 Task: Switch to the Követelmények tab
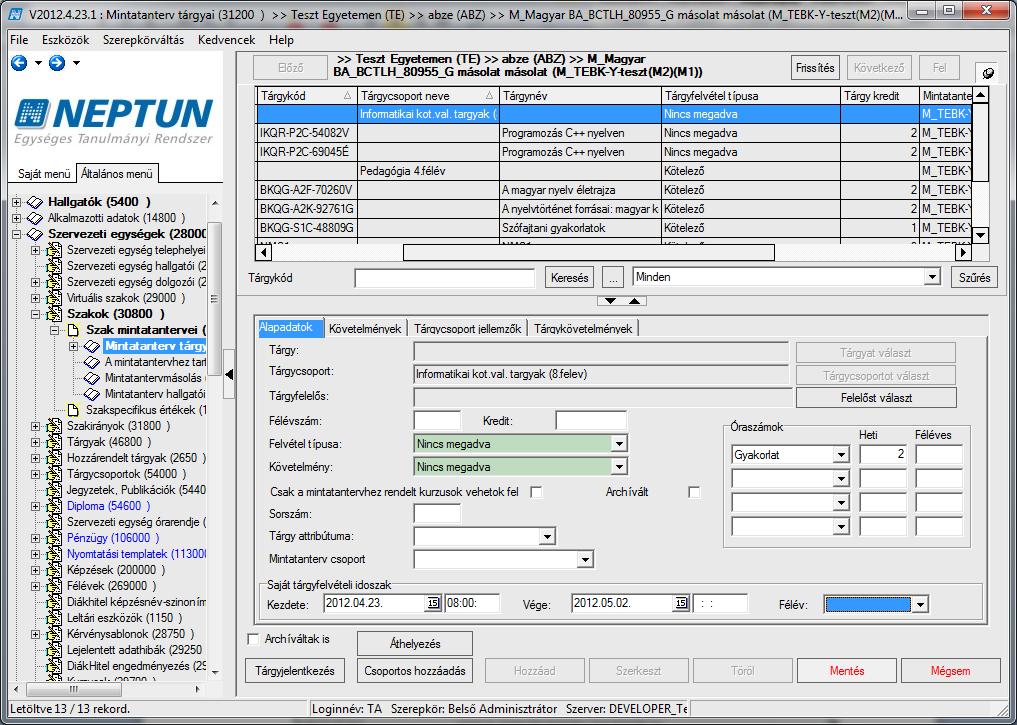point(365,328)
